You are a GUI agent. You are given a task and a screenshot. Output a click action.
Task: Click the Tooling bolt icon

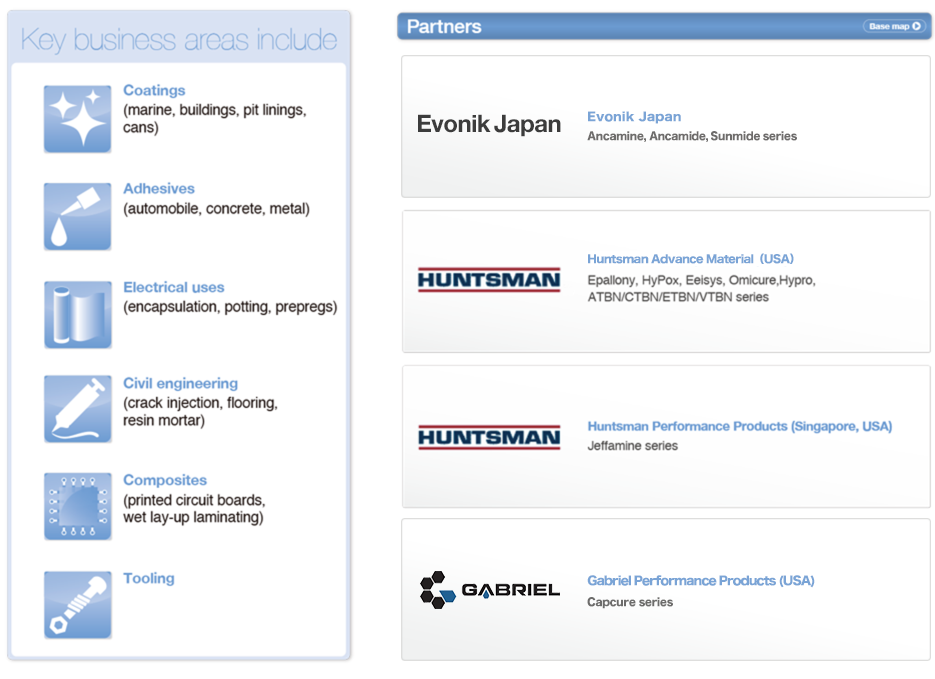coord(78,605)
